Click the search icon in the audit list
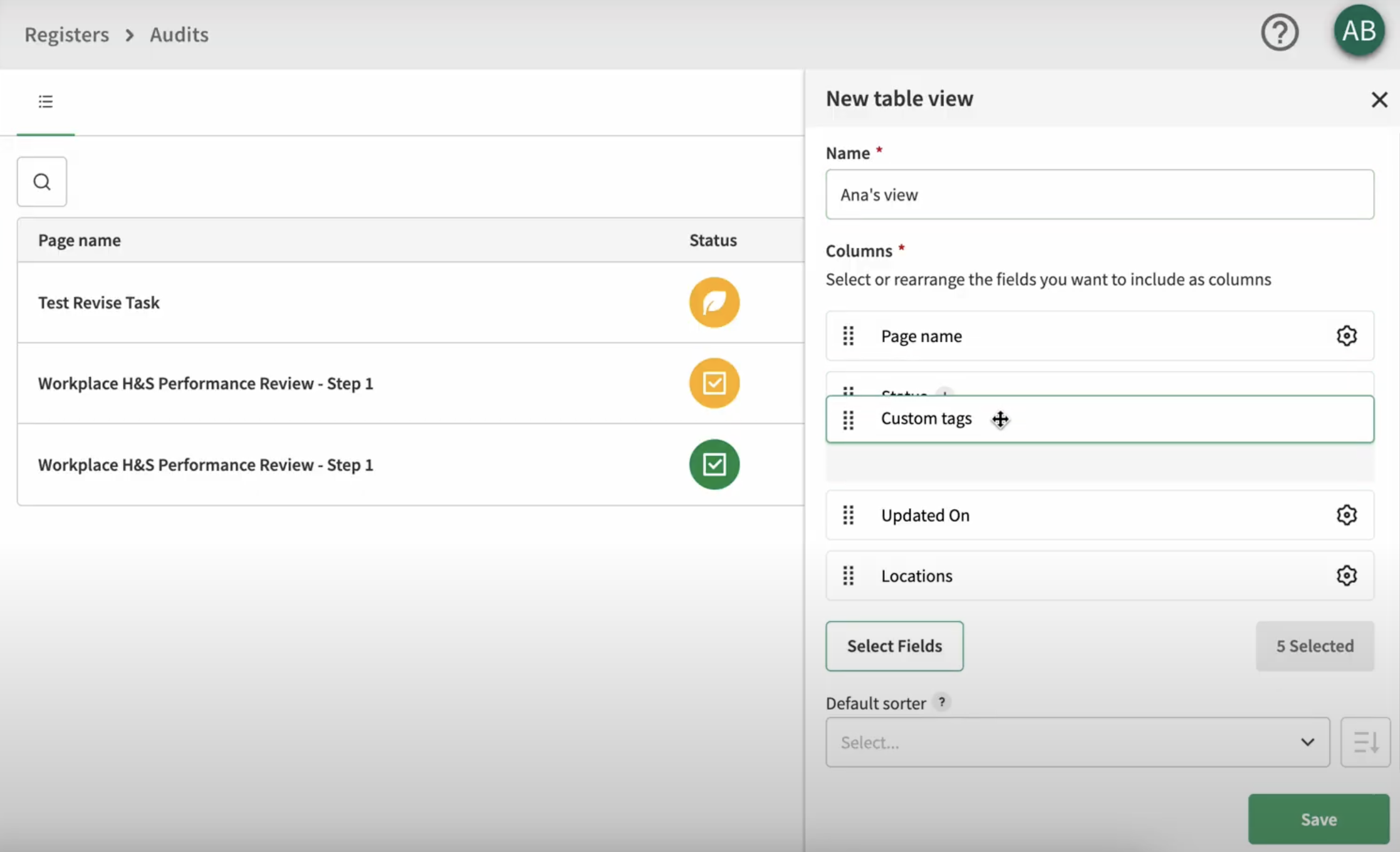 41,181
